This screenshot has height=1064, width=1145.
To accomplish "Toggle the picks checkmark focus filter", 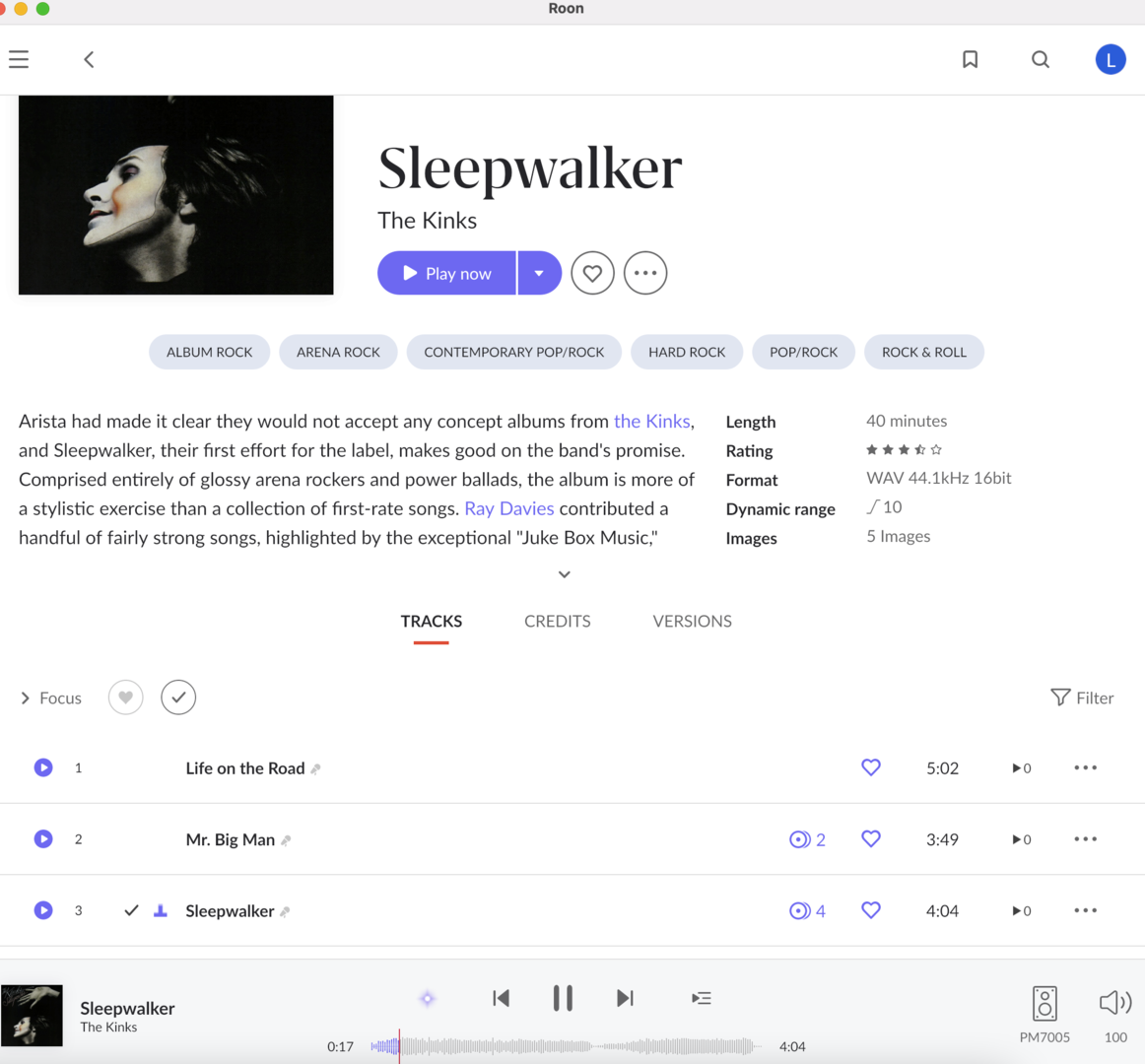I will pos(178,698).
